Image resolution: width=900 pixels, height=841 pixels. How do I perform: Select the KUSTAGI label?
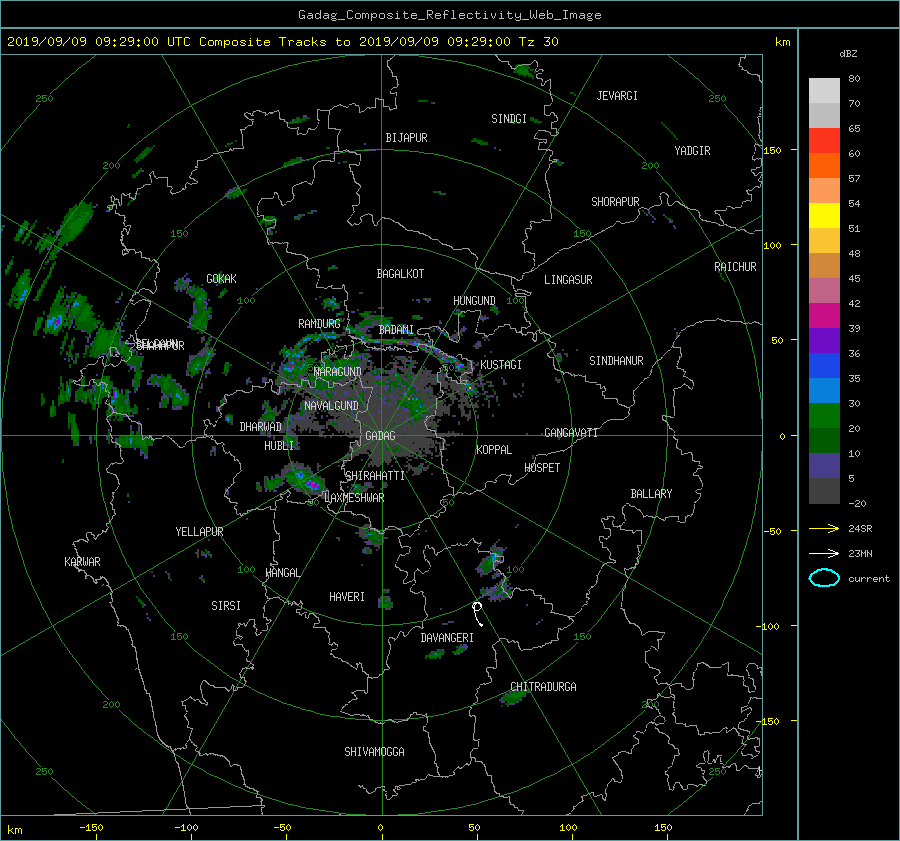[501, 365]
